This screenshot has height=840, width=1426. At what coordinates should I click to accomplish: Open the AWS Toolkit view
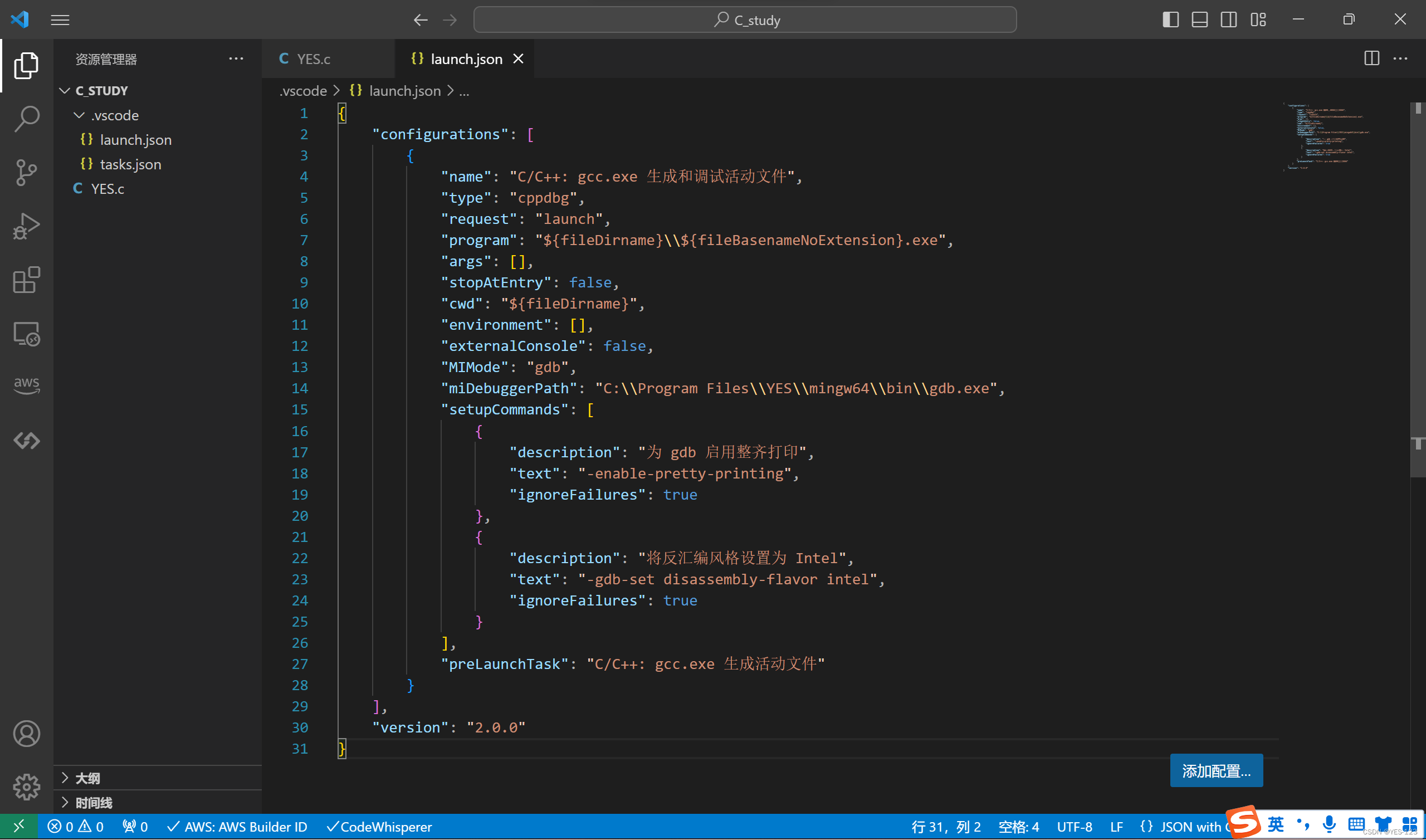(x=26, y=385)
